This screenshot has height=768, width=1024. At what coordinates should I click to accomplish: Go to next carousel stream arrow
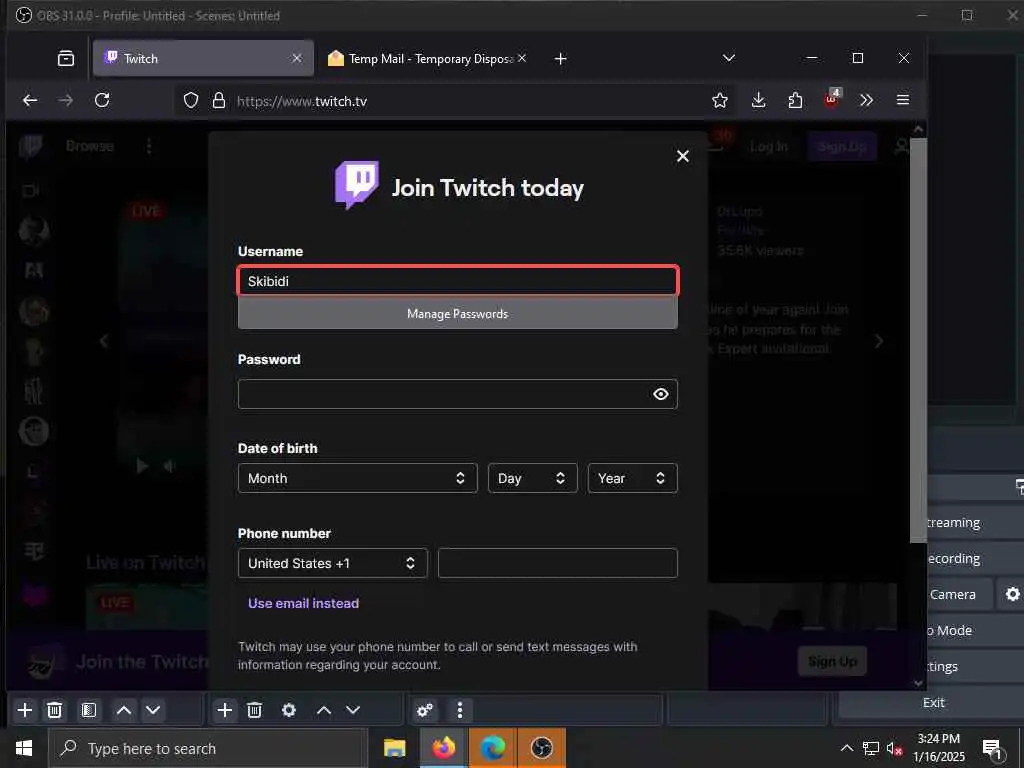coord(879,341)
